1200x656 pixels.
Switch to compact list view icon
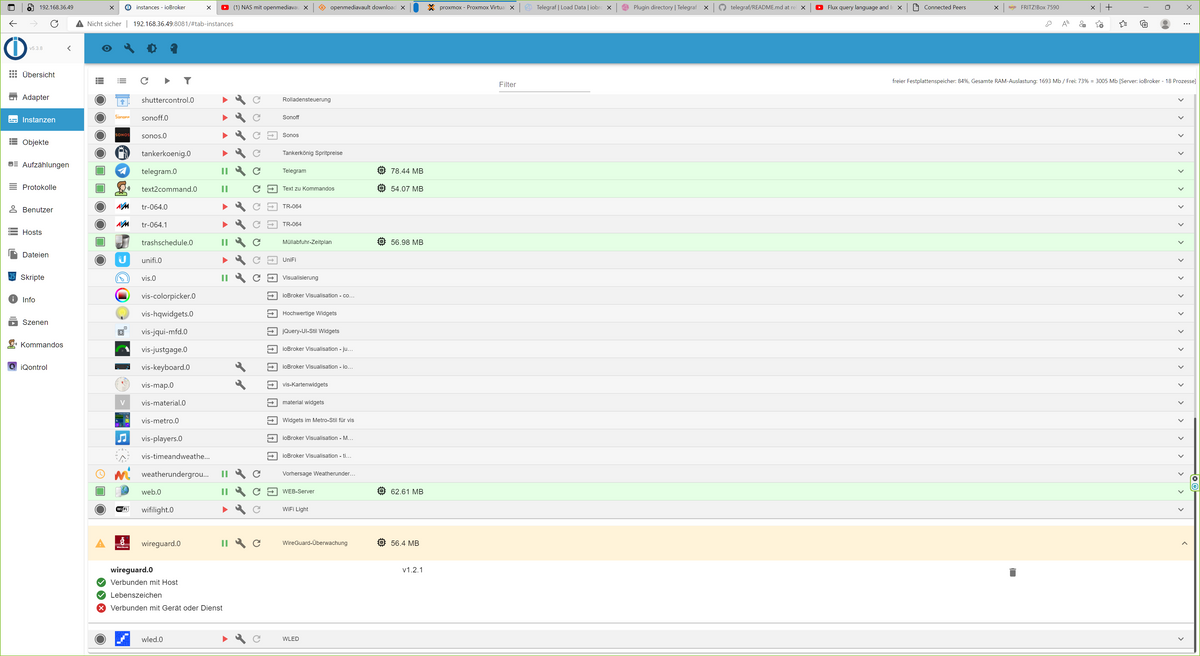tap(122, 81)
